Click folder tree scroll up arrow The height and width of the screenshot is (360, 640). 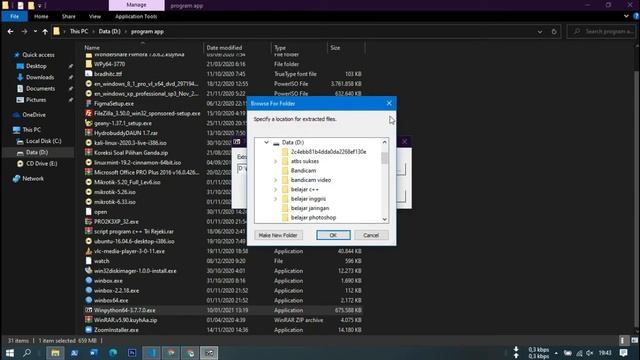point(384,142)
